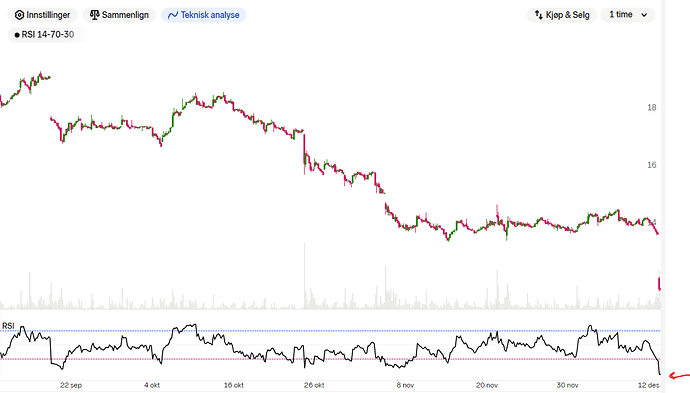Click the latest red volume bar
This screenshot has height=393, width=690.
point(659,284)
